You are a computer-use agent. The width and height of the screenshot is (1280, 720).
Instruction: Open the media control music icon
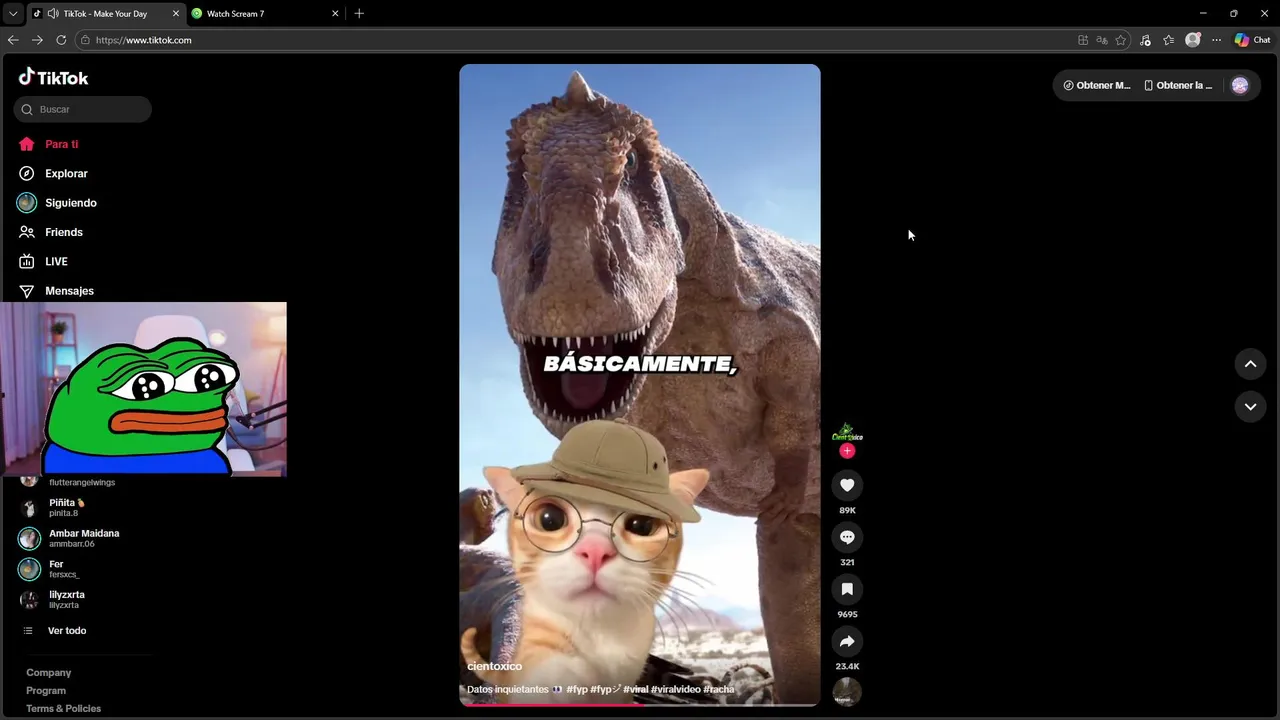click(x=1145, y=40)
